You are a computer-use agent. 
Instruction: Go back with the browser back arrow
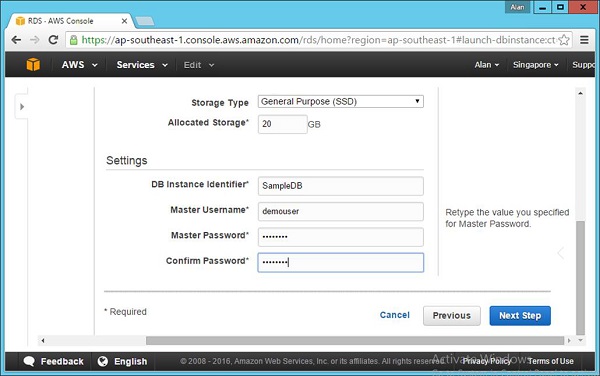point(16,40)
